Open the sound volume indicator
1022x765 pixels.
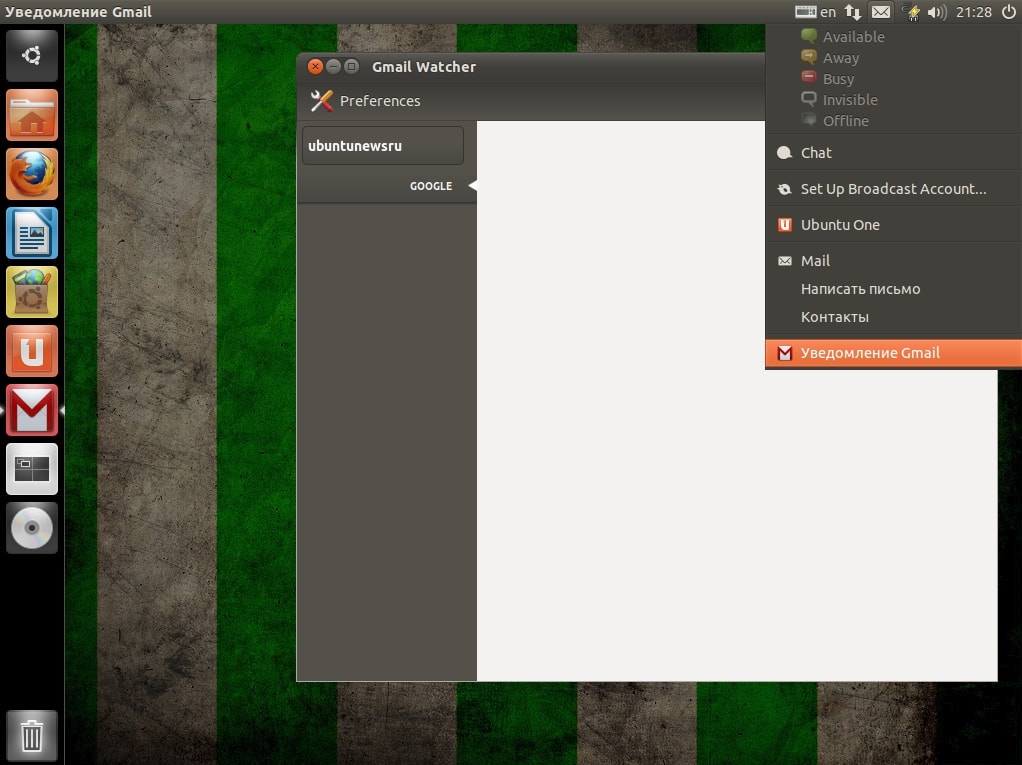937,12
